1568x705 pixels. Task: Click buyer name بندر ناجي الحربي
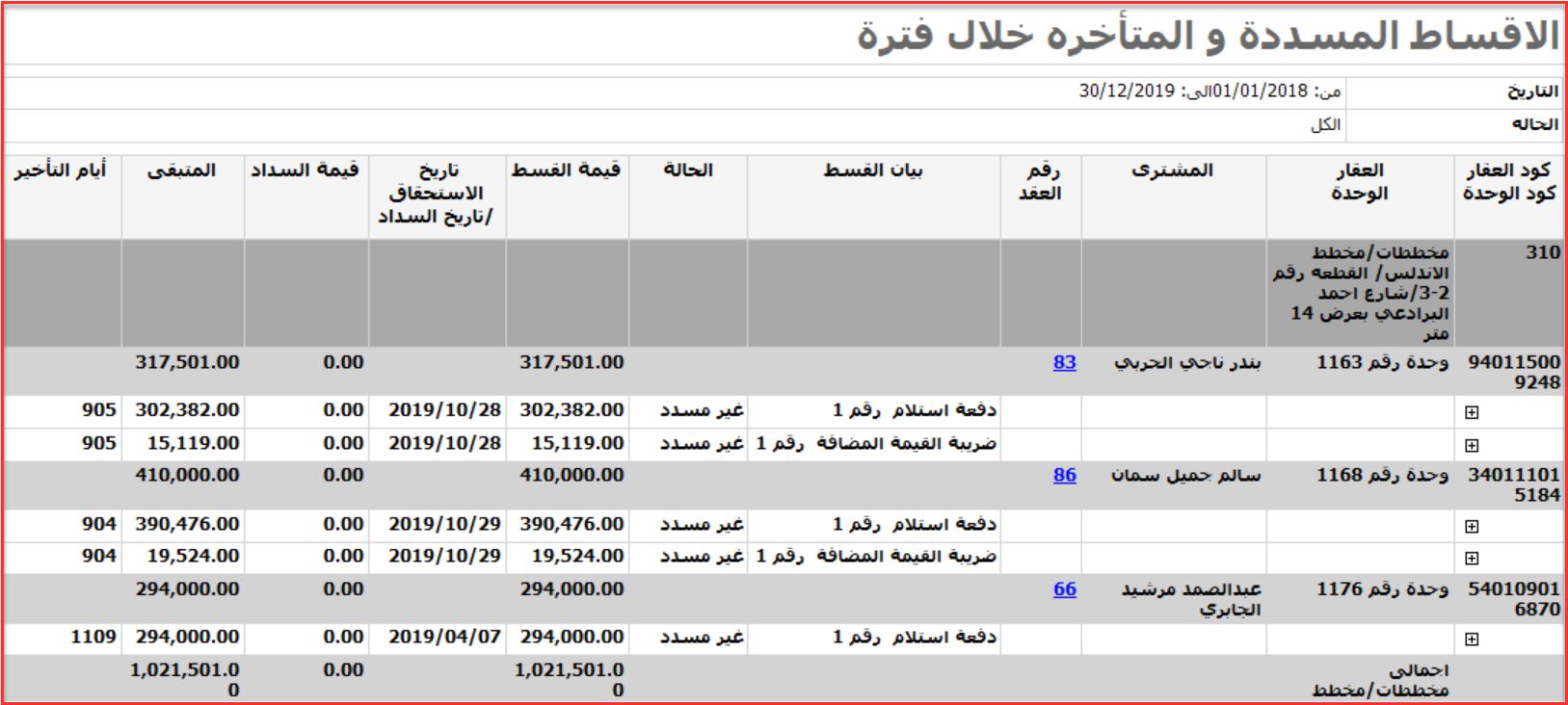tap(1187, 363)
